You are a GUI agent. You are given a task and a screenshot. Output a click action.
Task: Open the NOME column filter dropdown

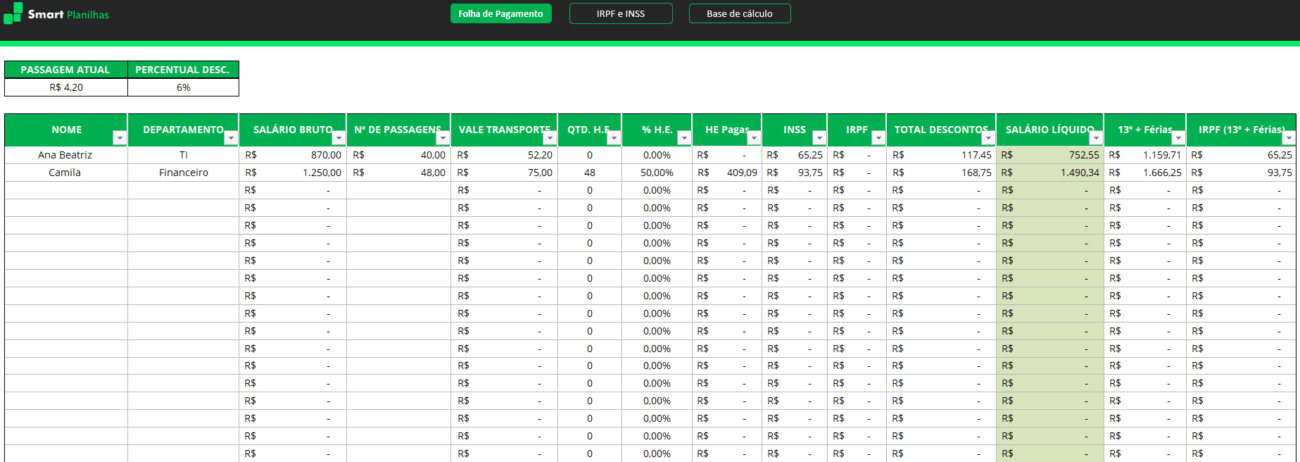(120, 139)
